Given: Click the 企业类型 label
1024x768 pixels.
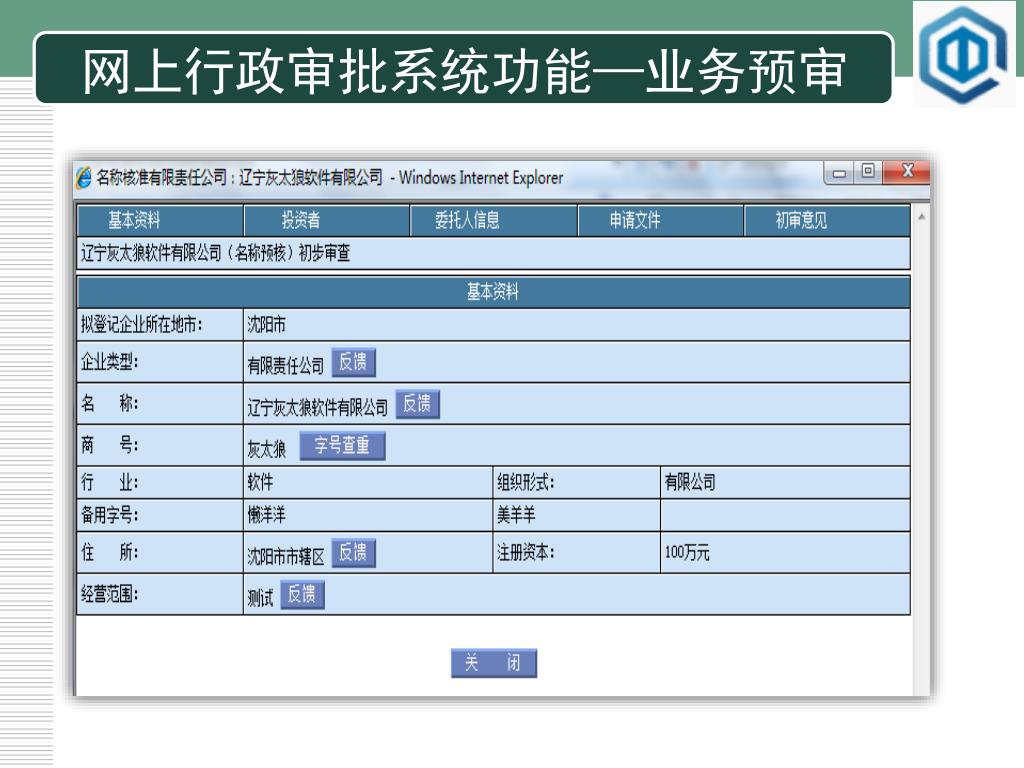Looking at the screenshot, I should pos(109,361).
